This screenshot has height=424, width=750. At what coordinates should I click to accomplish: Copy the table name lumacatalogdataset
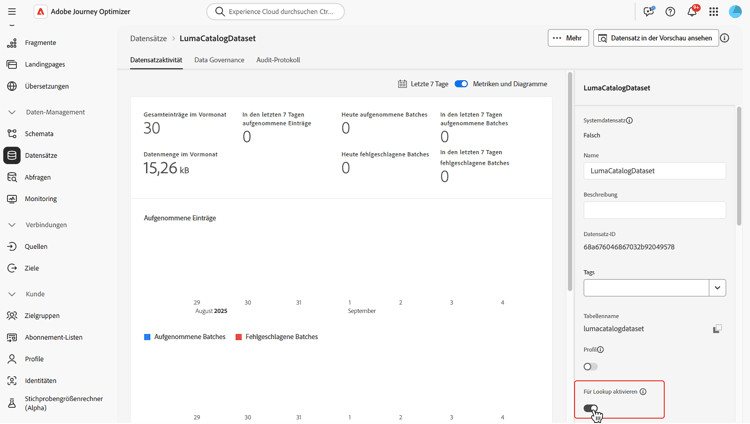(717, 329)
